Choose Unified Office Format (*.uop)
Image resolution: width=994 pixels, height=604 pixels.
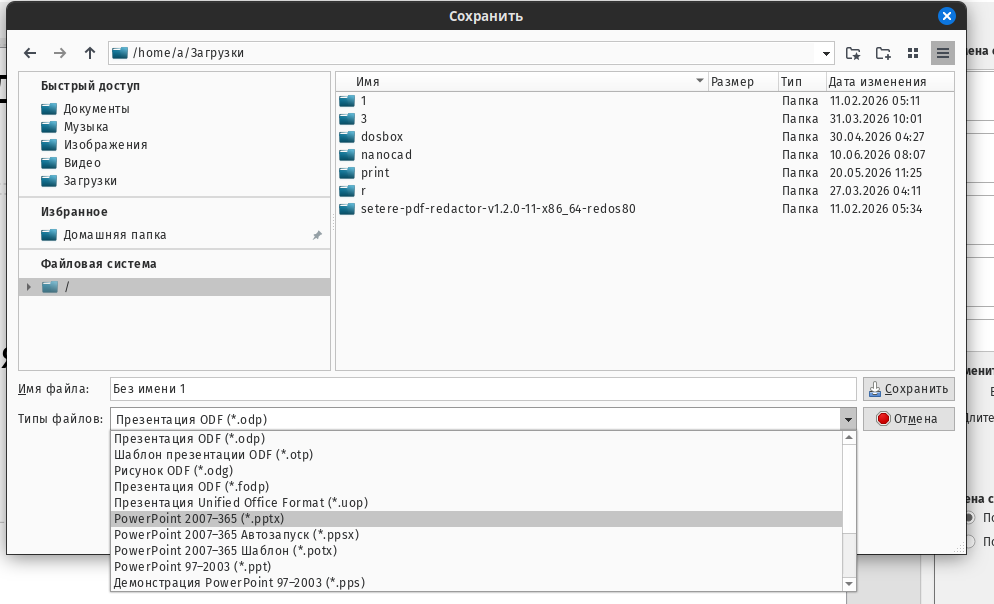[x=476, y=503]
